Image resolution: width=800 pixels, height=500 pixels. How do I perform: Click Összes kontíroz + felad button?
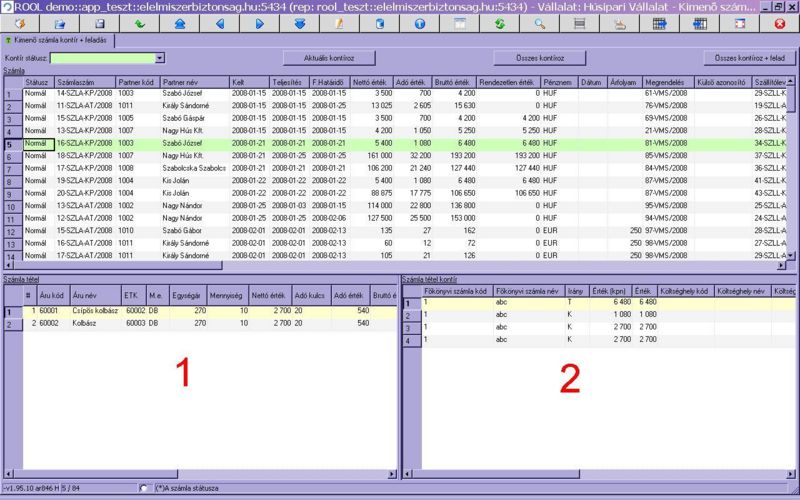[x=749, y=59]
